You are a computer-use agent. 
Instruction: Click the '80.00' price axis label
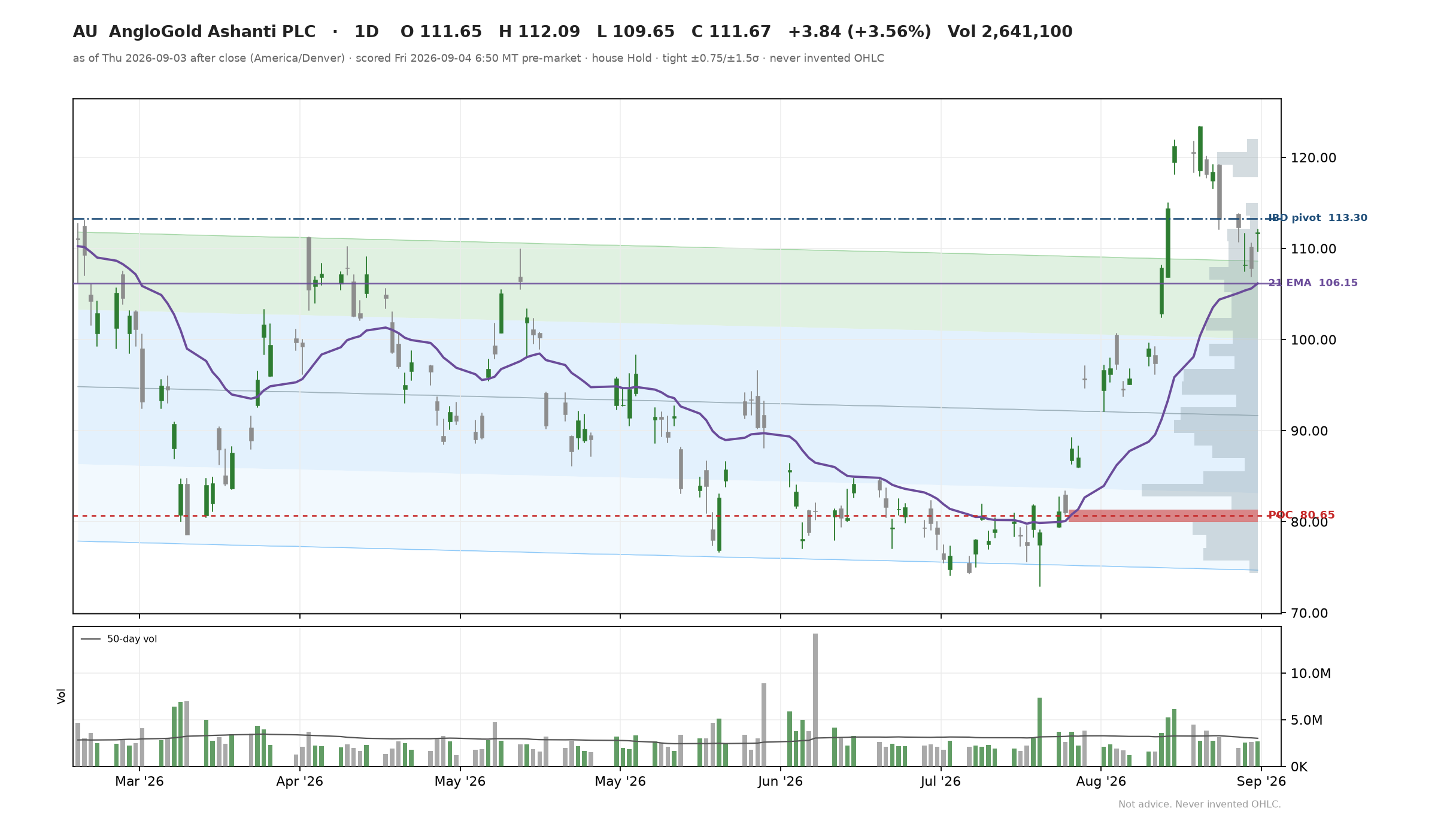point(1309,522)
